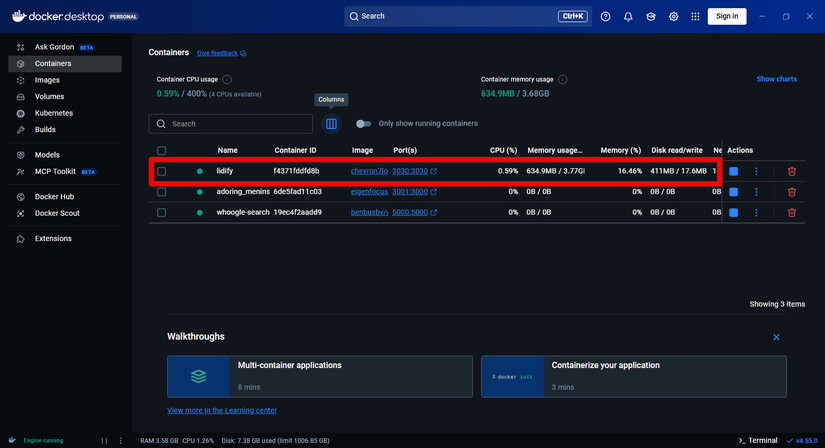Toggle Only show running containers
The height and width of the screenshot is (448, 825).
(363, 124)
